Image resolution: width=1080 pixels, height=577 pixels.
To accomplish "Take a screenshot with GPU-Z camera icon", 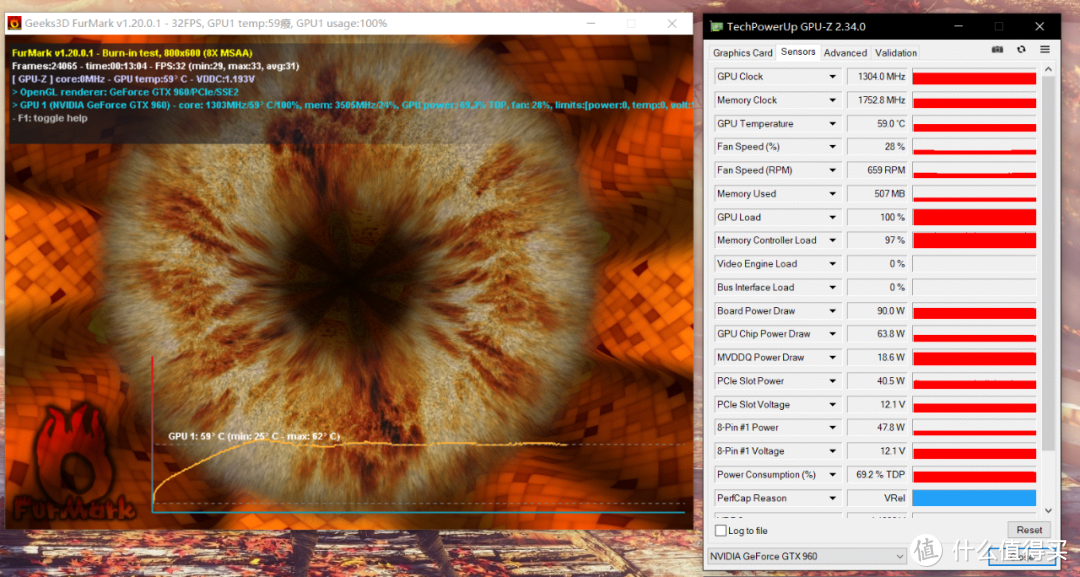I will [997, 50].
